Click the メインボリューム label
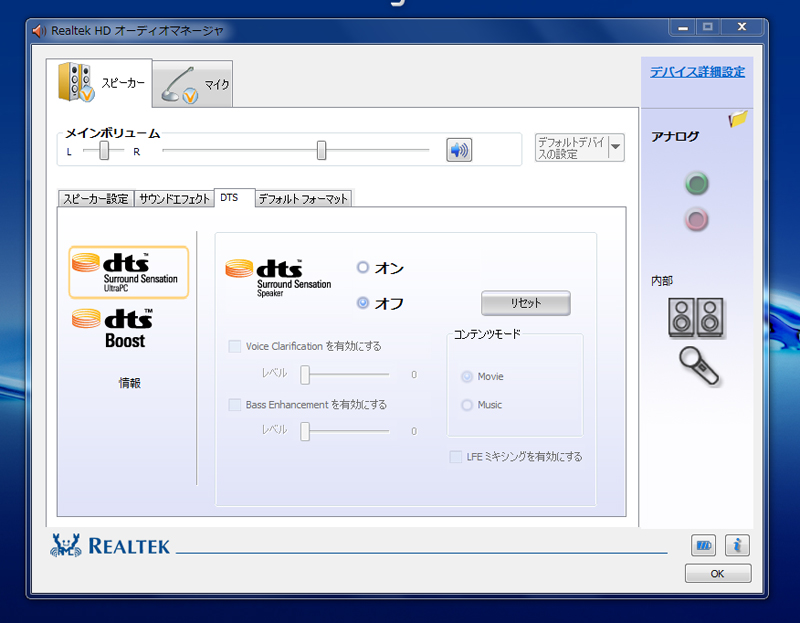The height and width of the screenshot is (623, 800). tap(113, 134)
